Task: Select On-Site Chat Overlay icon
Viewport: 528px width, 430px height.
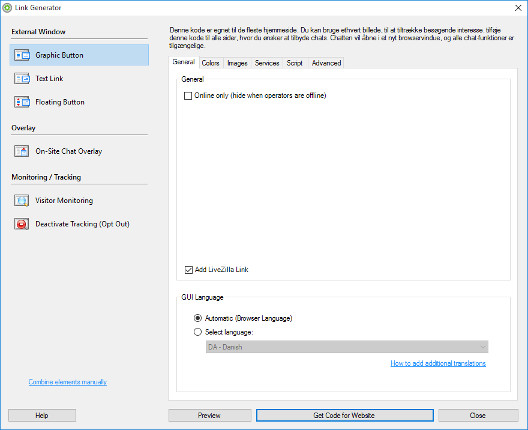Action: pyautogui.click(x=22, y=151)
